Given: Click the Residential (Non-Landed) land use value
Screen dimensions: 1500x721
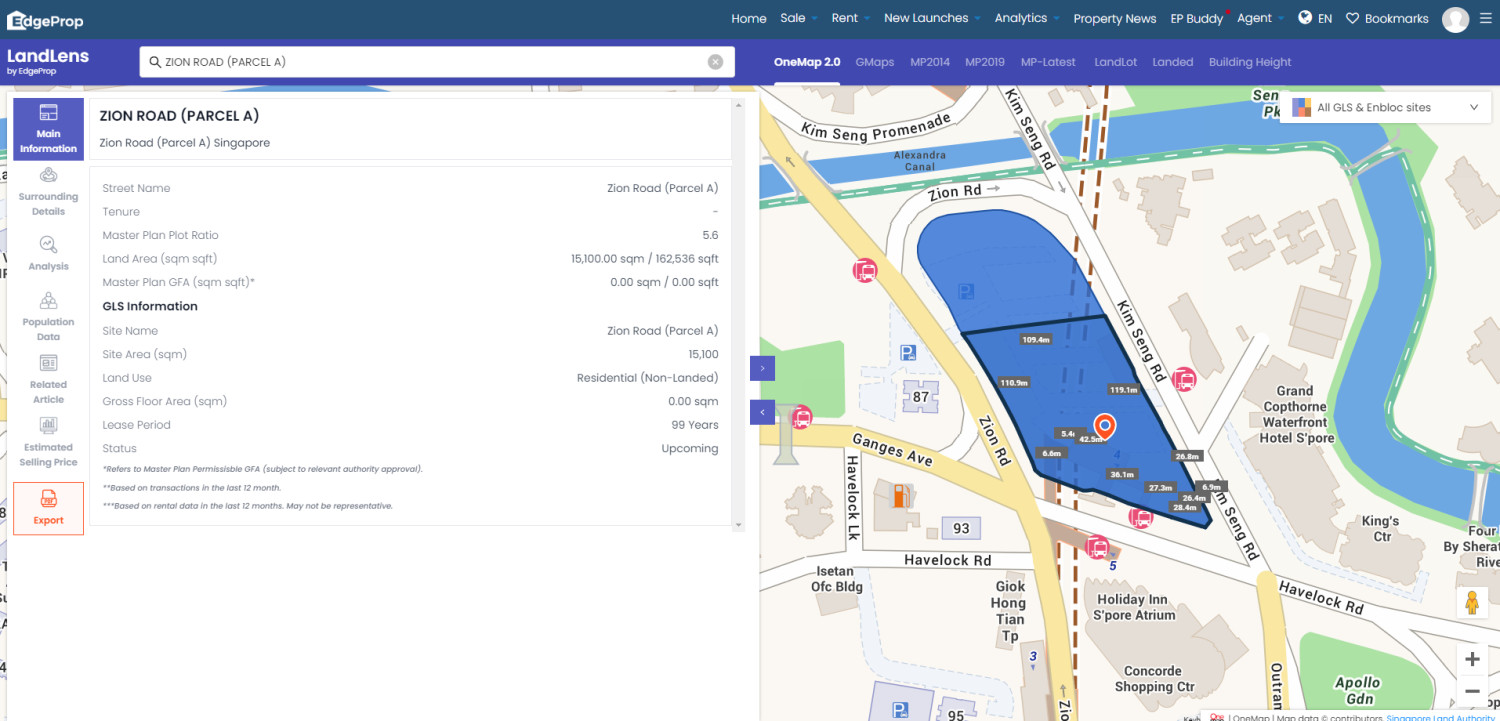Looking at the screenshot, I should coord(648,378).
